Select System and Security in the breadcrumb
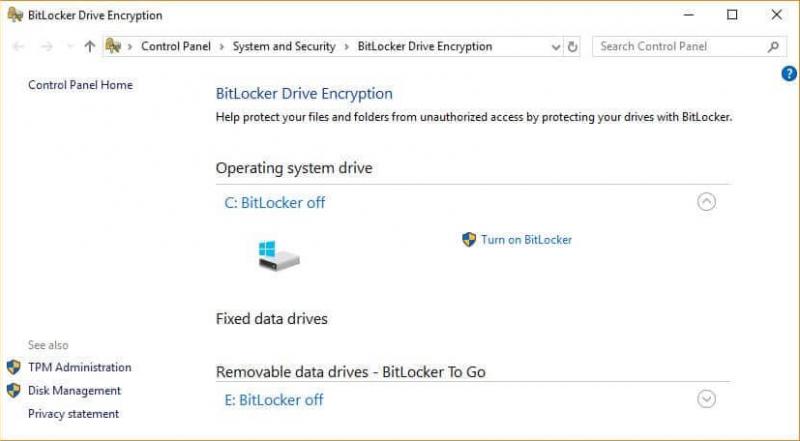This screenshot has height=441, width=800. [284, 46]
